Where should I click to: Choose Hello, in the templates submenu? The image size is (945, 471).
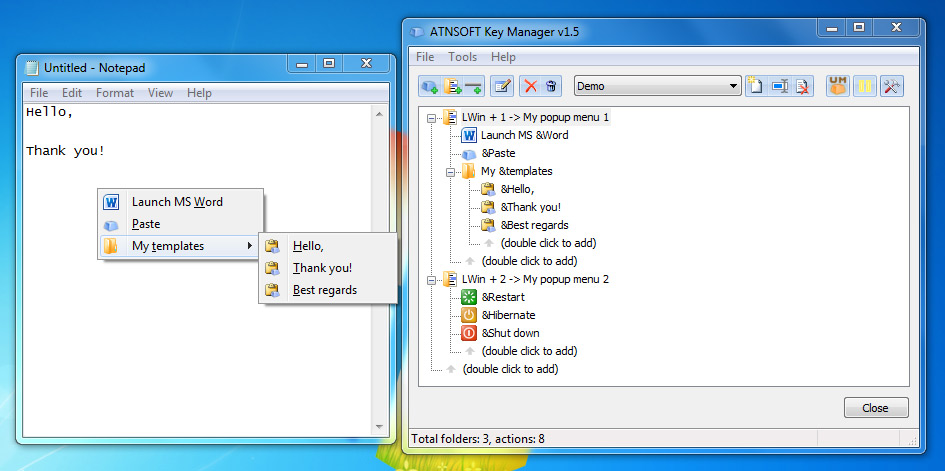[x=328, y=246]
